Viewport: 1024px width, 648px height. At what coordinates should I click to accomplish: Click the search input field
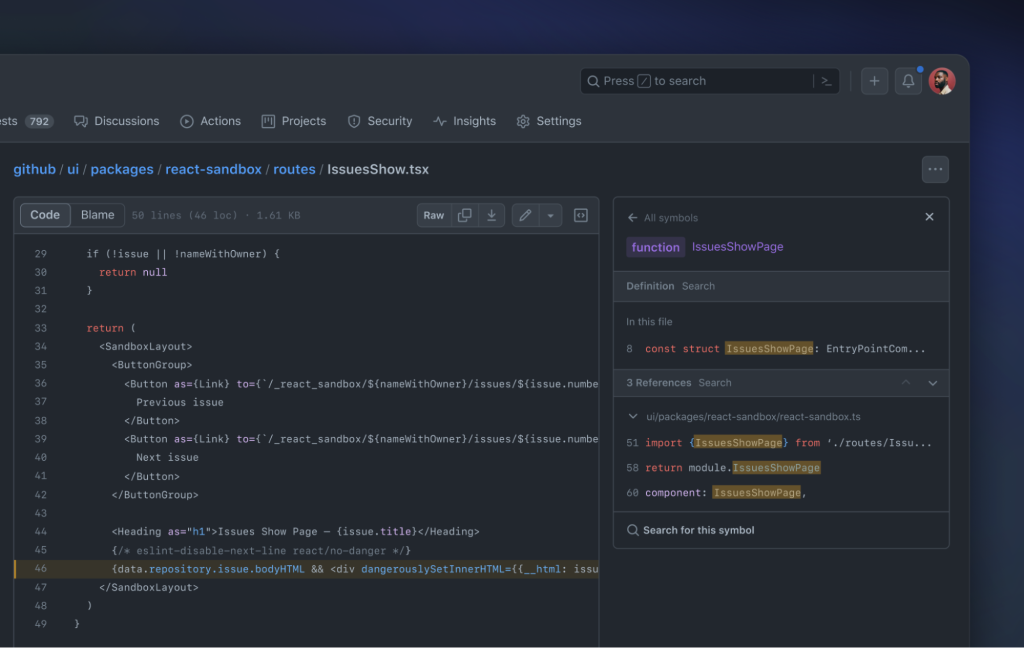tap(700, 81)
